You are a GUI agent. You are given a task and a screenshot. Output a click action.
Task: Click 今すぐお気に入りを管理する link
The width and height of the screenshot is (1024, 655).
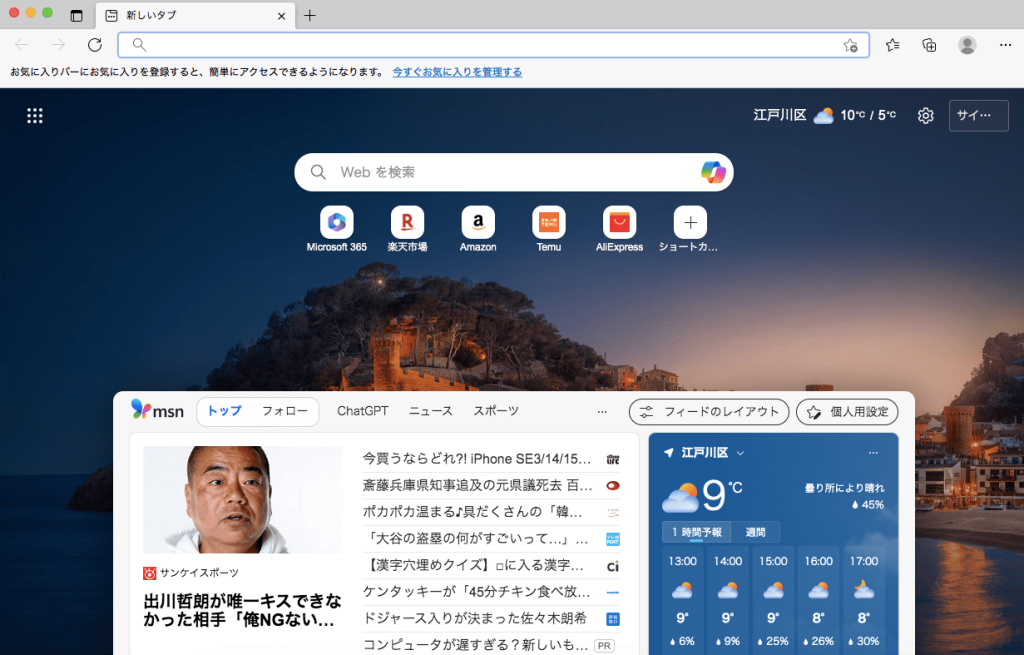click(x=457, y=72)
